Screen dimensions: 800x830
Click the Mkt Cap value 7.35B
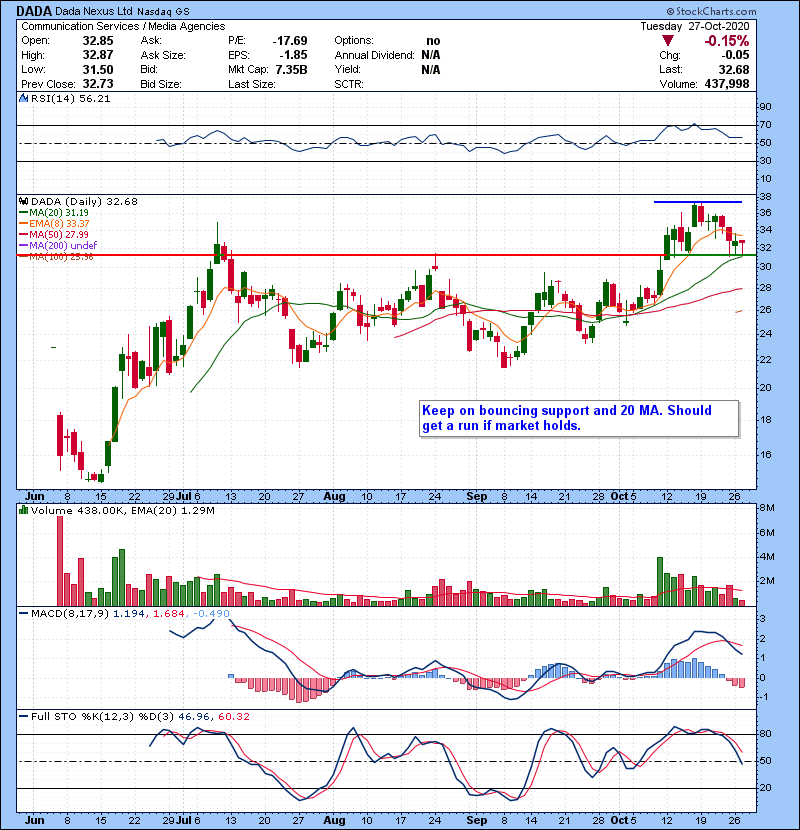coord(291,69)
